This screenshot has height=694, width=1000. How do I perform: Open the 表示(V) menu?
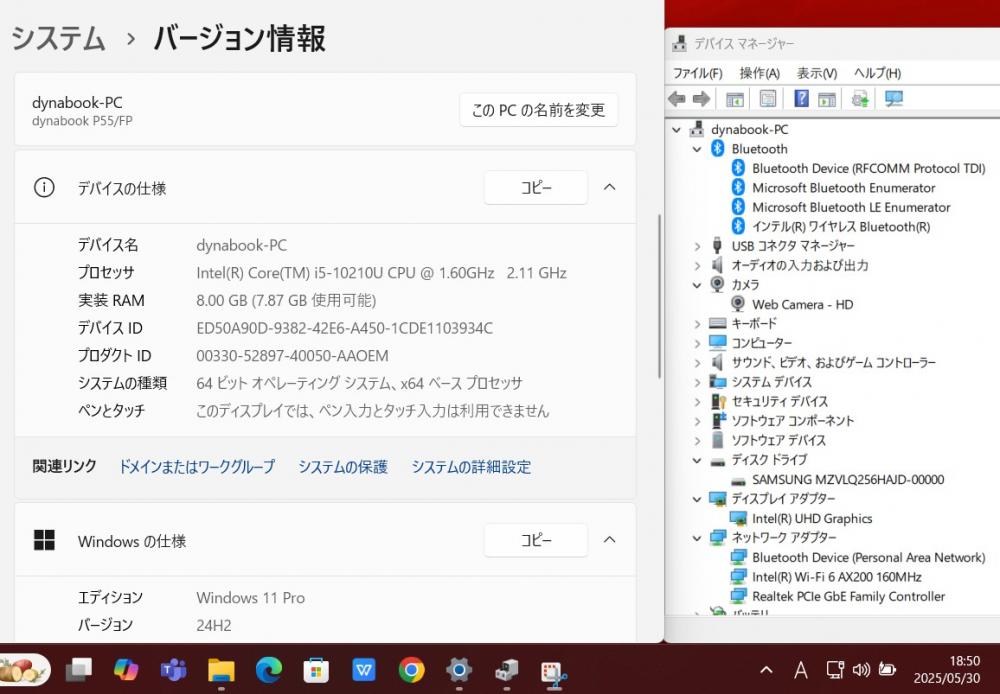pyautogui.click(x=817, y=73)
